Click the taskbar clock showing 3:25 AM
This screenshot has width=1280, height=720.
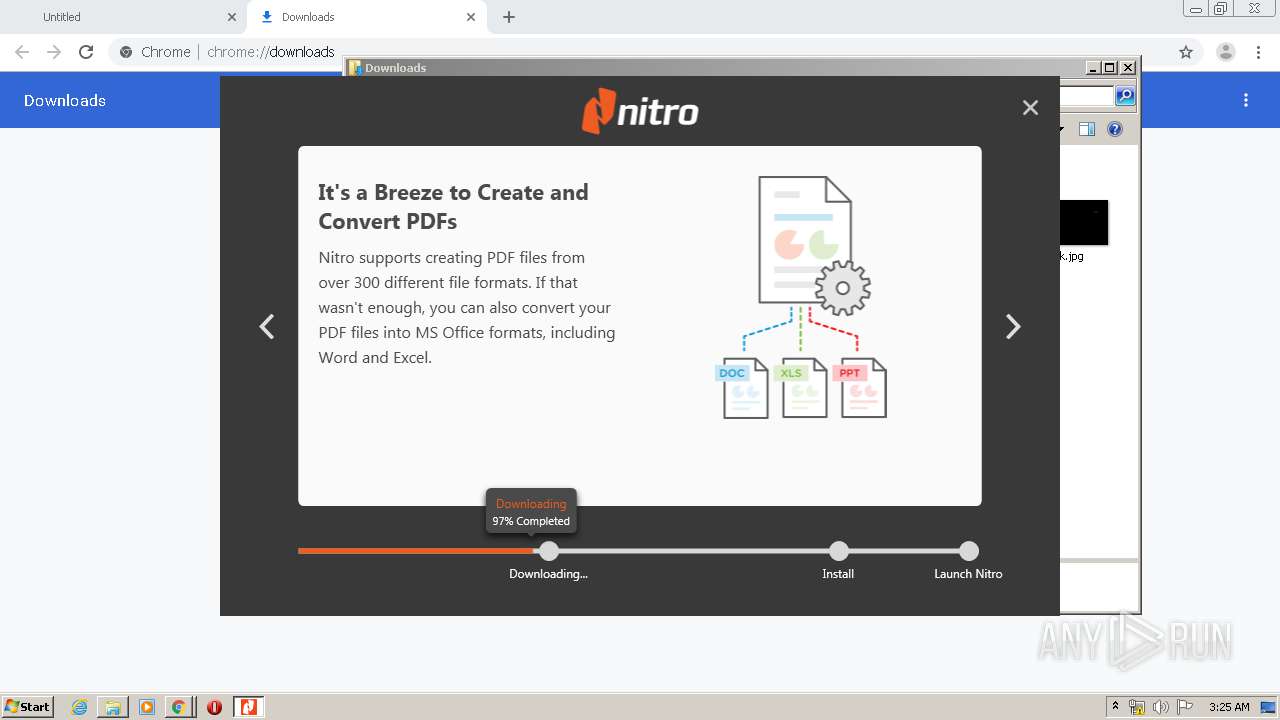tap(1229, 707)
